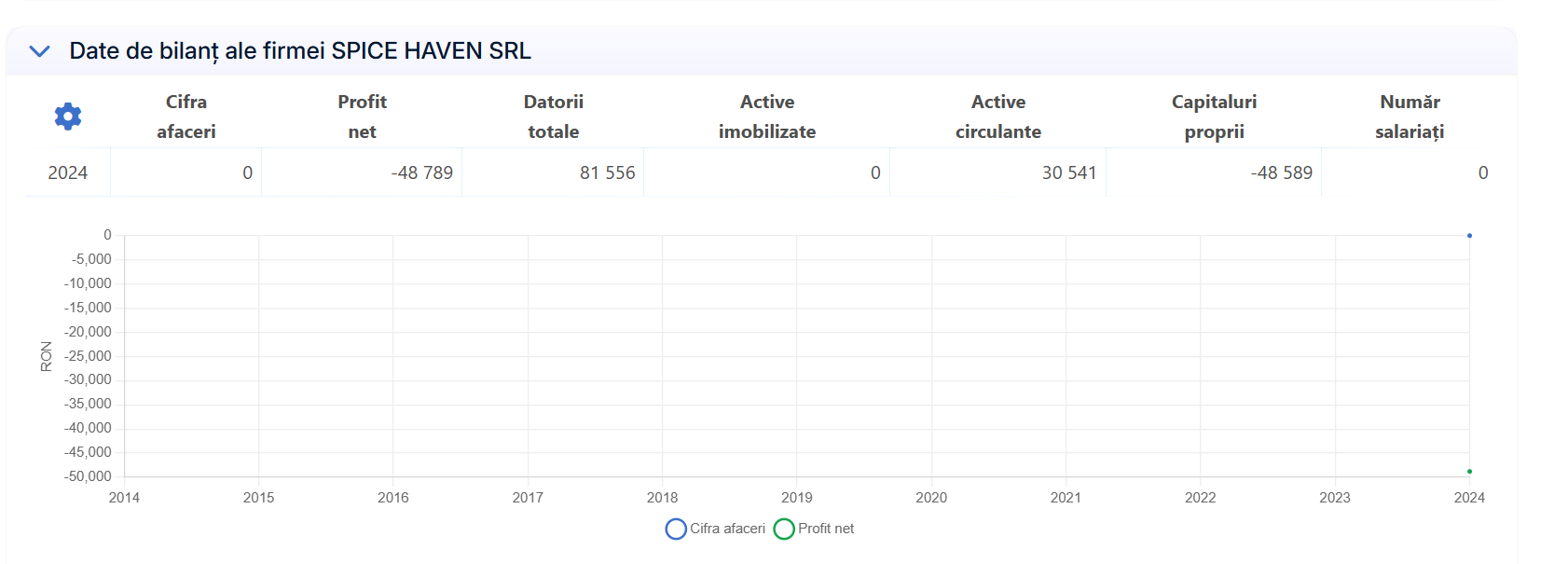The image size is (1568, 564).
Task: Select the Profit net column header
Action: tap(362, 117)
